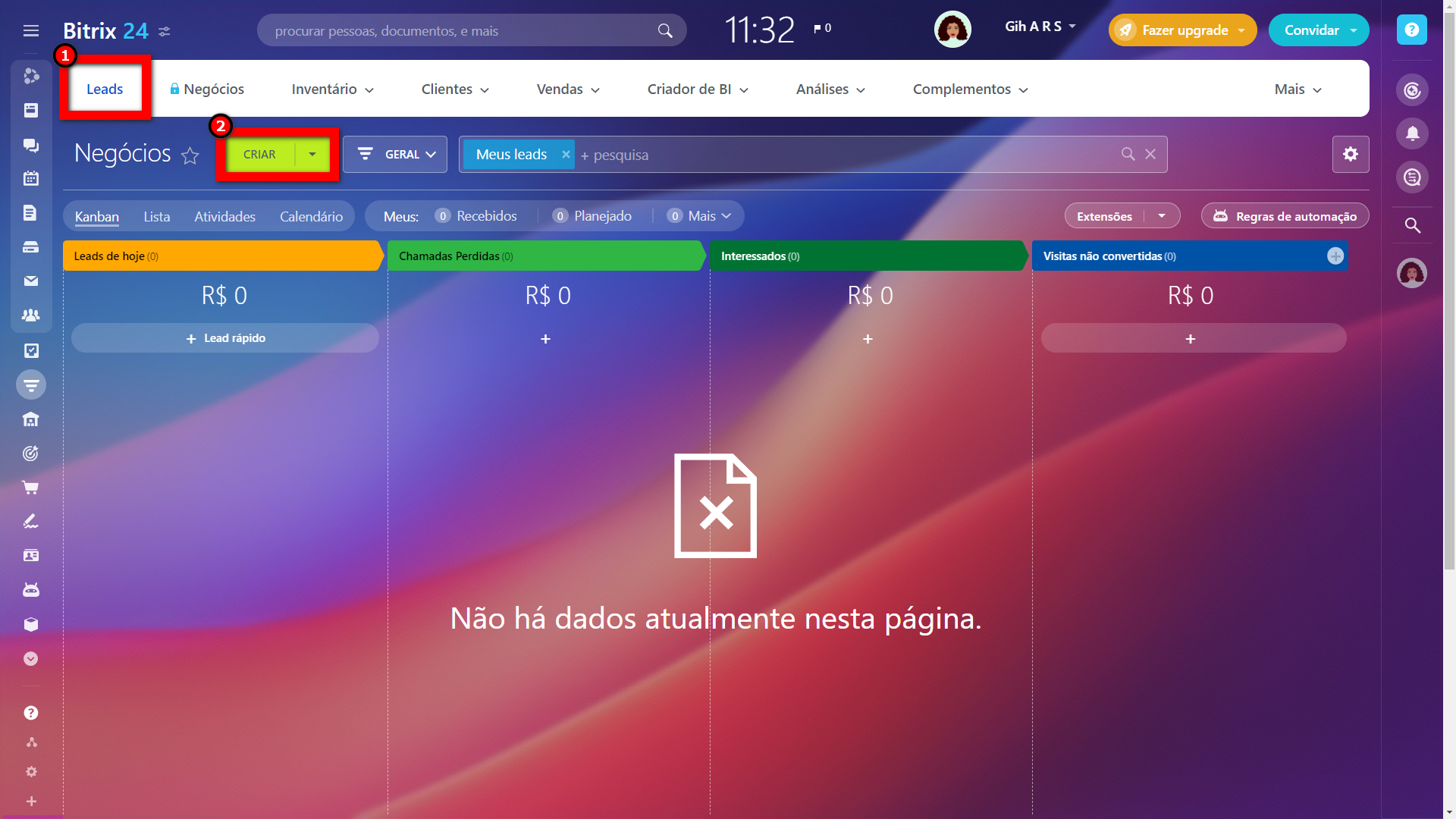This screenshot has width=1456, height=819.
Task: Switch to the Lista view tab
Action: click(156, 216)
